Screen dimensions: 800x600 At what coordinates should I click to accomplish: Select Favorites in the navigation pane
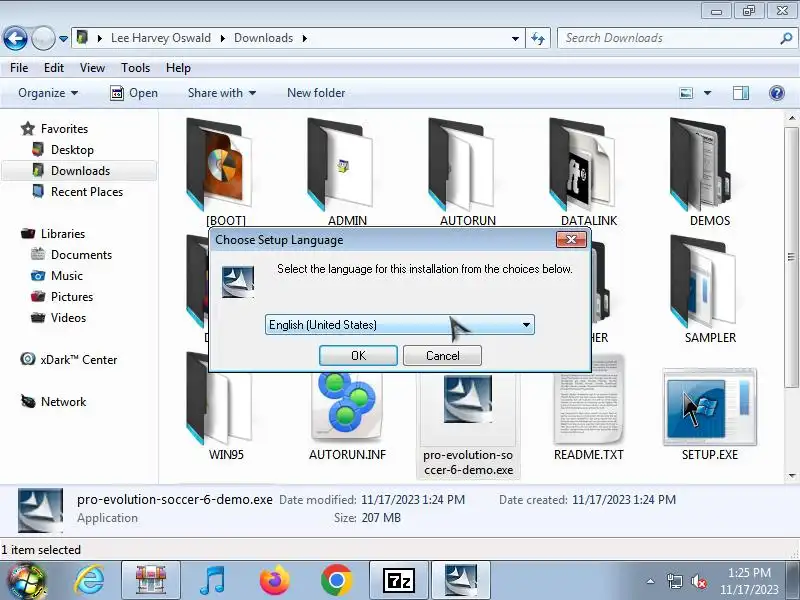click(x=64, y=129)
